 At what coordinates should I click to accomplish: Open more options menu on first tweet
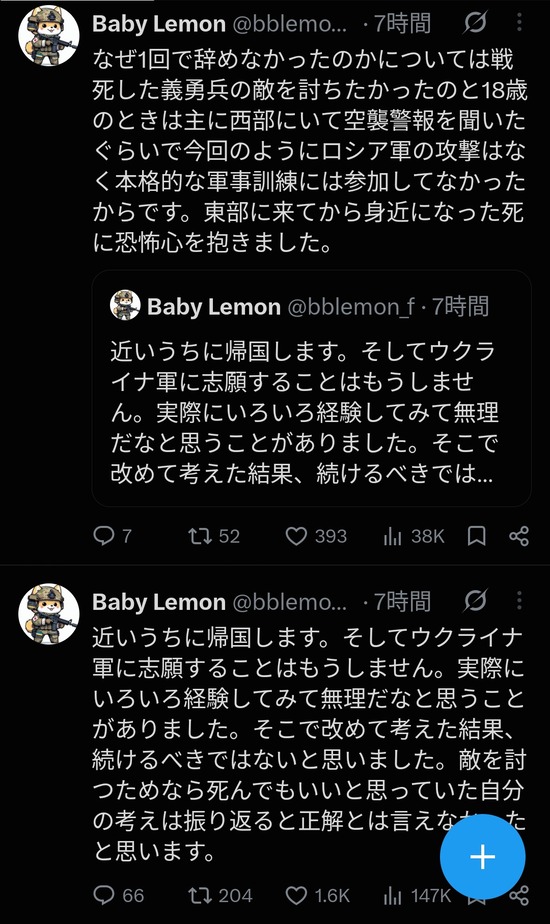click(519, 22)
